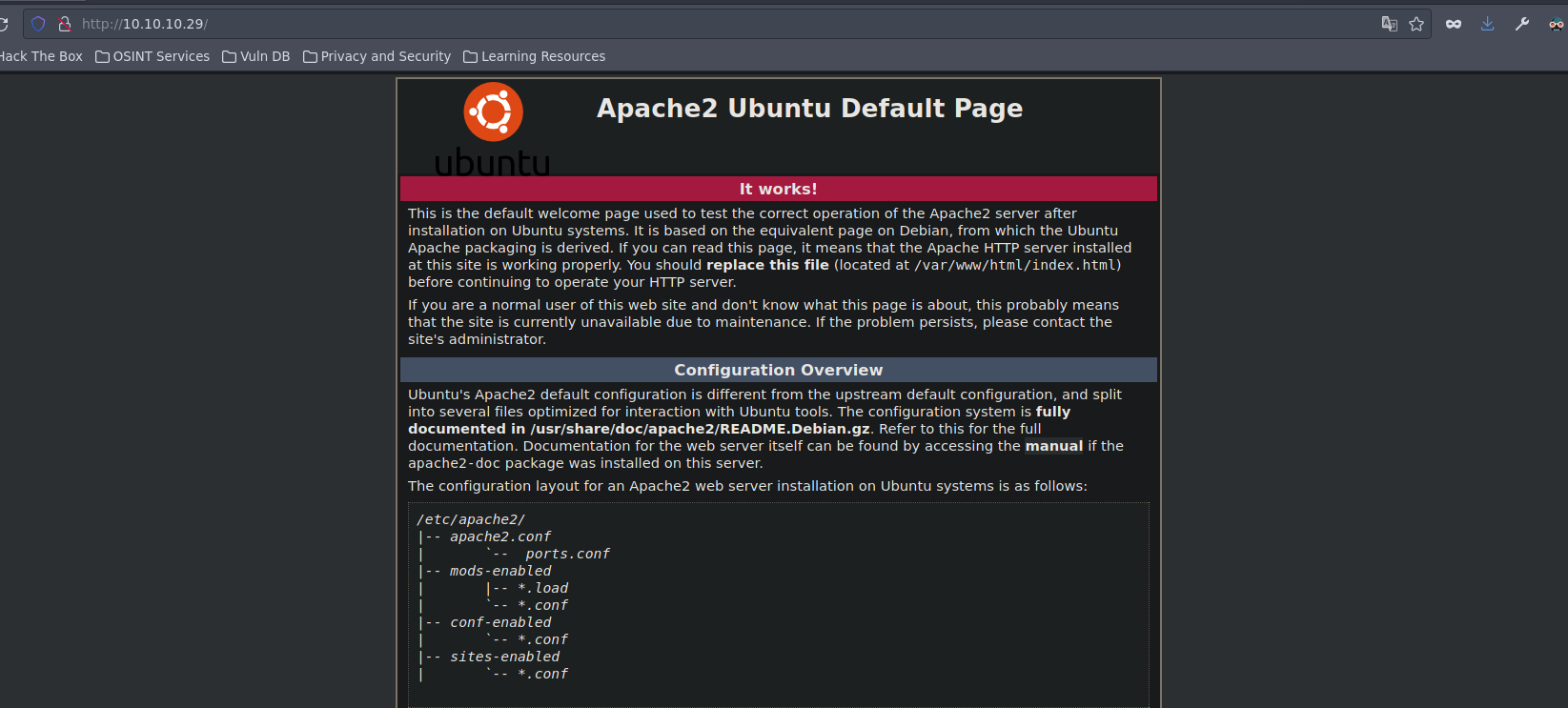Click the mask-shaped extension icon

click(1454, 24)
